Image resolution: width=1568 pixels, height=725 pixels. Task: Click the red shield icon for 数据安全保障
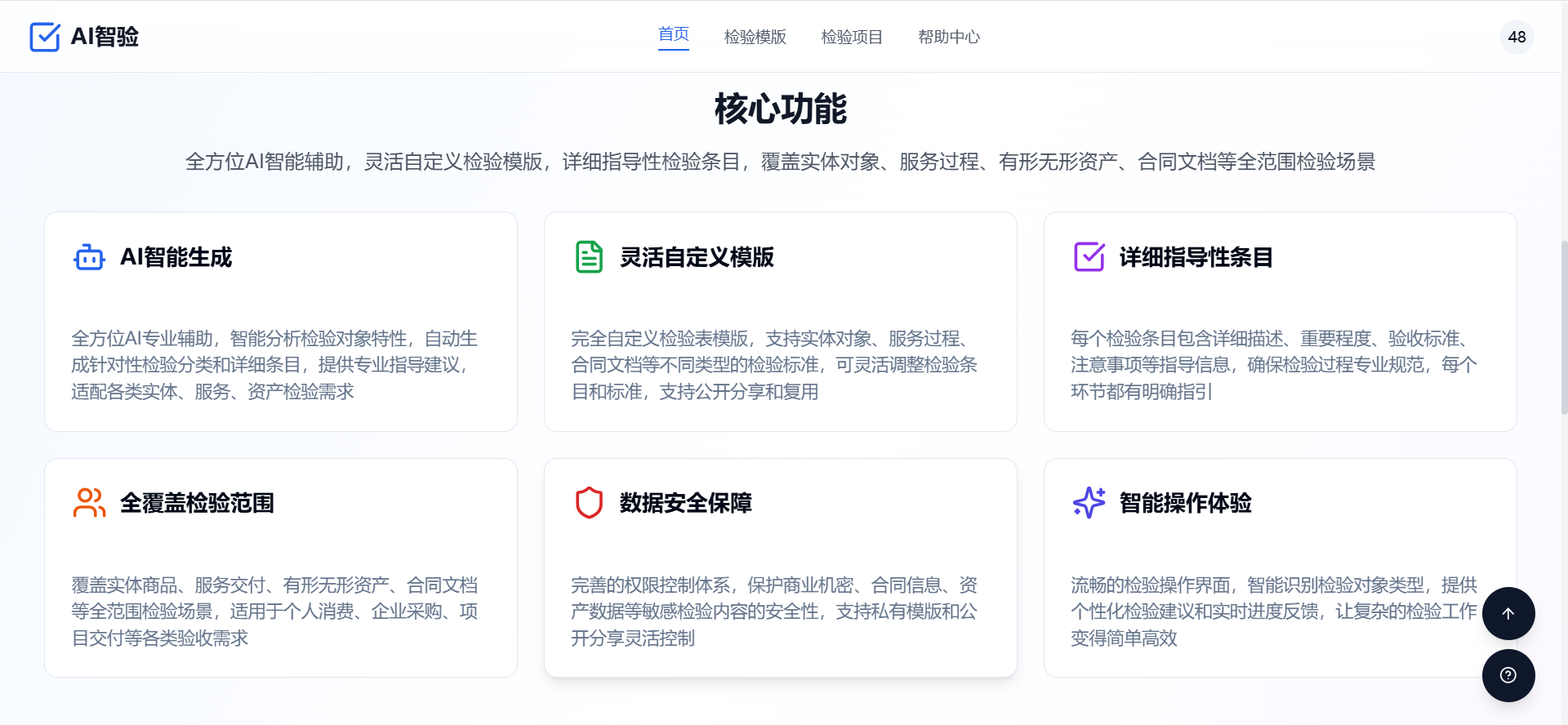pos(589,503)
